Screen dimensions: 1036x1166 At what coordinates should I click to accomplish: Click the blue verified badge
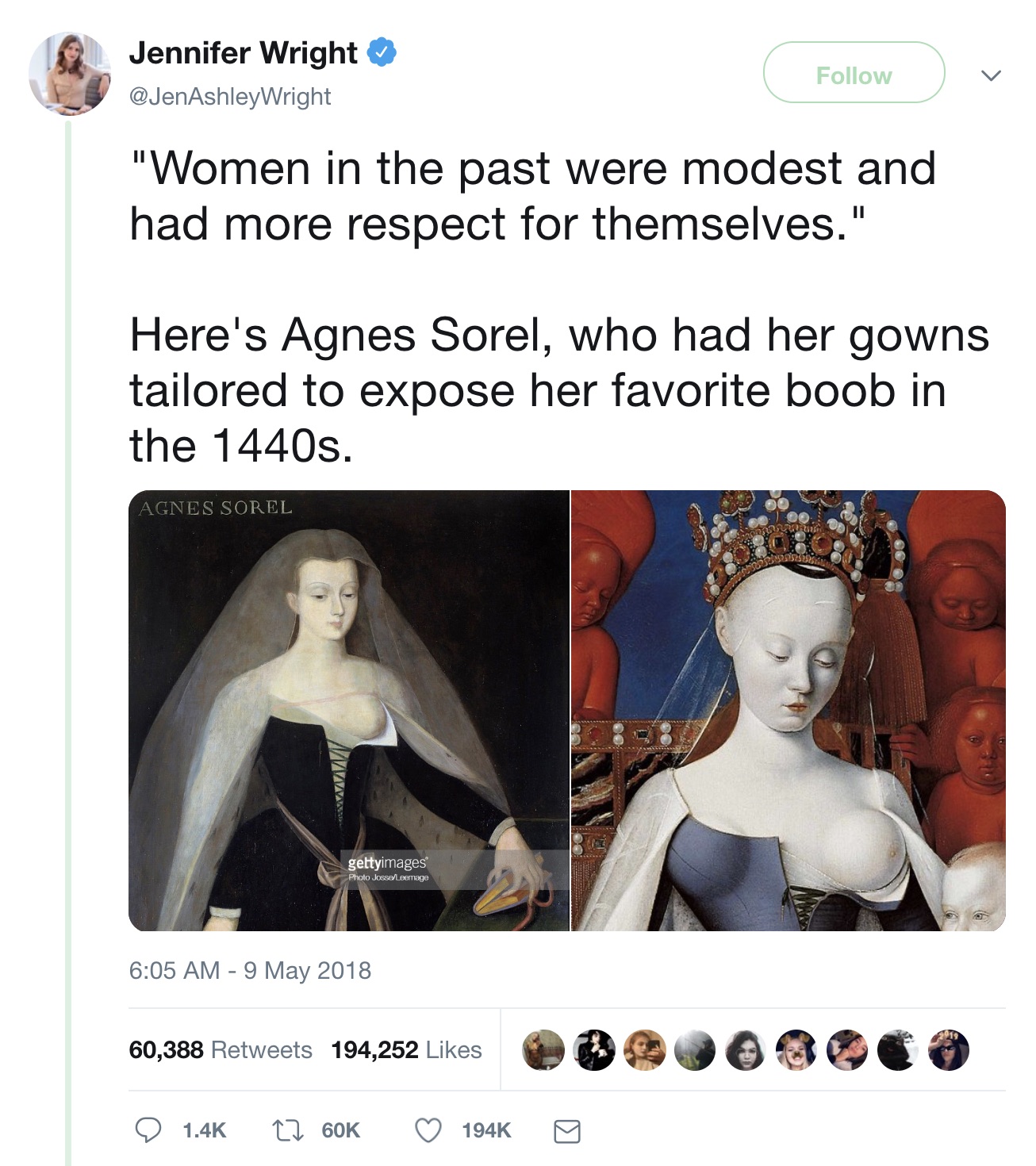(x=382, y=52)
